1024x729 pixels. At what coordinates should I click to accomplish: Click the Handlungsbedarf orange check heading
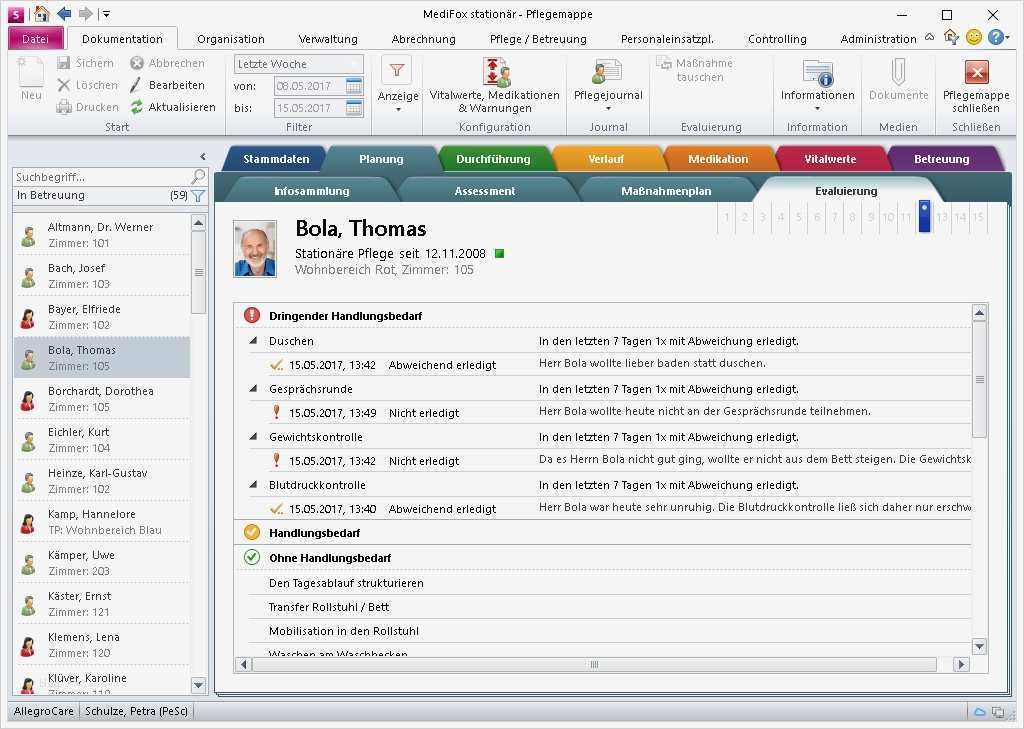click(x=314, y=532)
